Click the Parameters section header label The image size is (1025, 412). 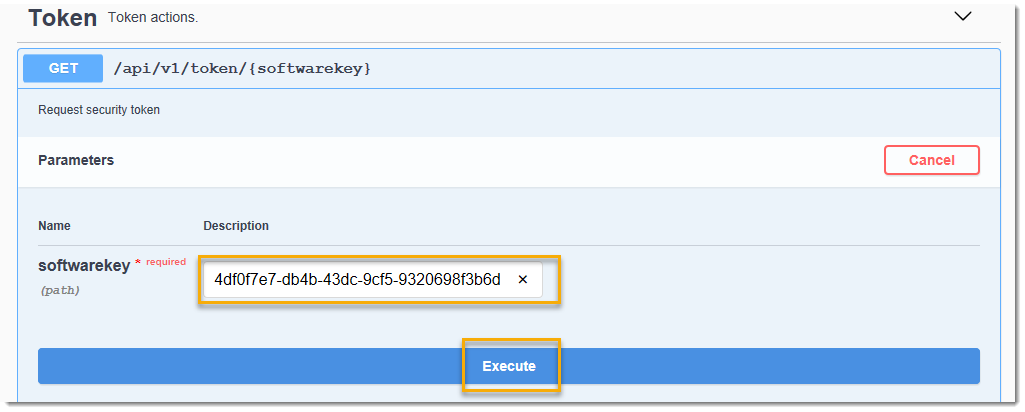tap(76, 160)
